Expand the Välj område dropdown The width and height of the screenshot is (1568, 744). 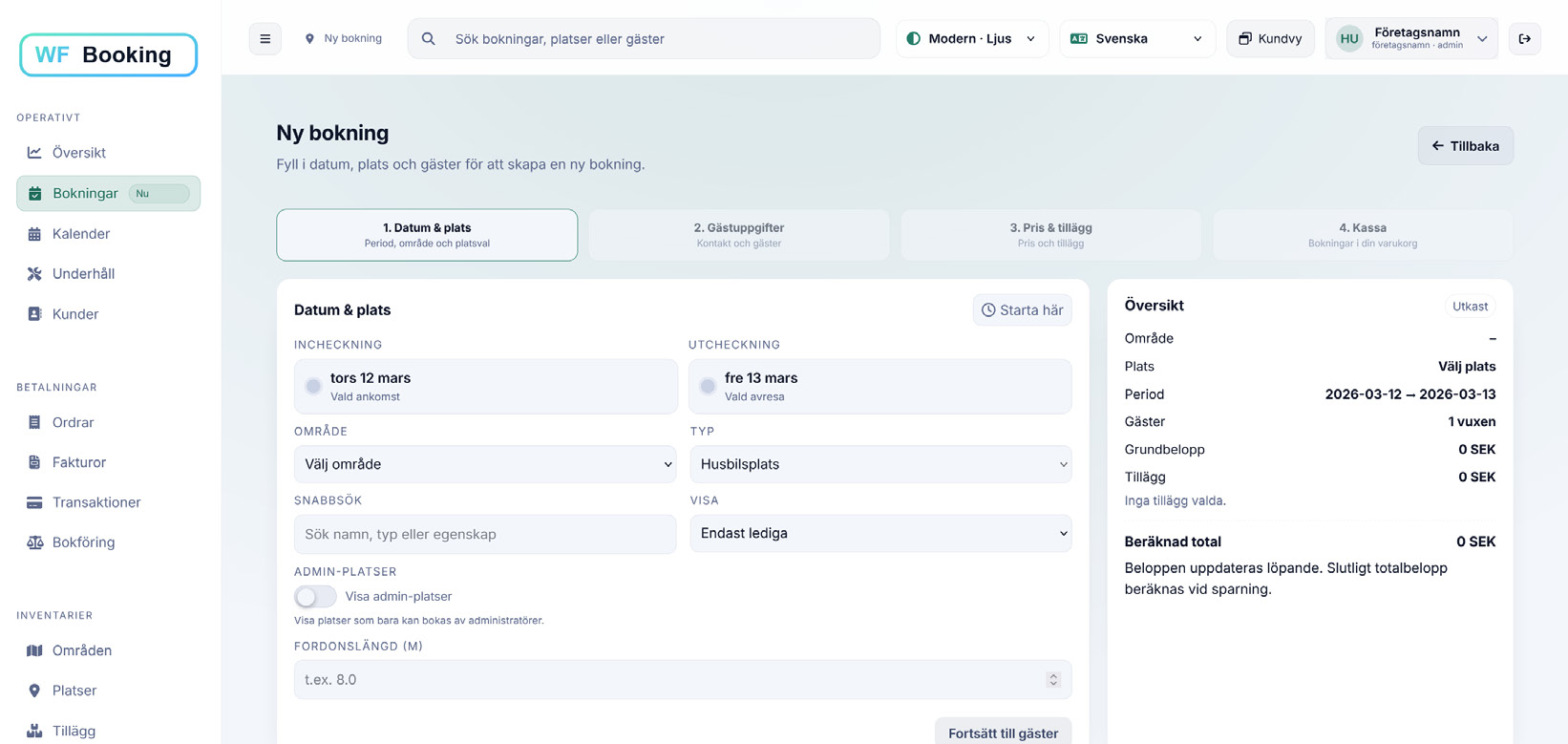pos(485,464)
